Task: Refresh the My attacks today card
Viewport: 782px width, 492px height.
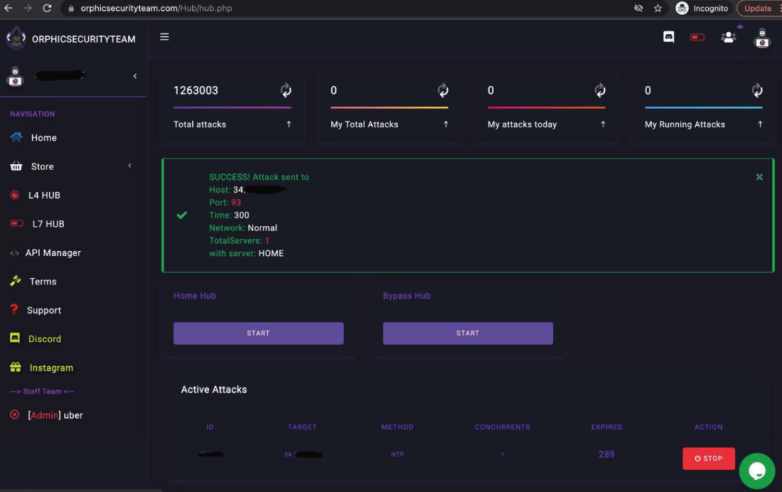Action: tap(600, 90)
